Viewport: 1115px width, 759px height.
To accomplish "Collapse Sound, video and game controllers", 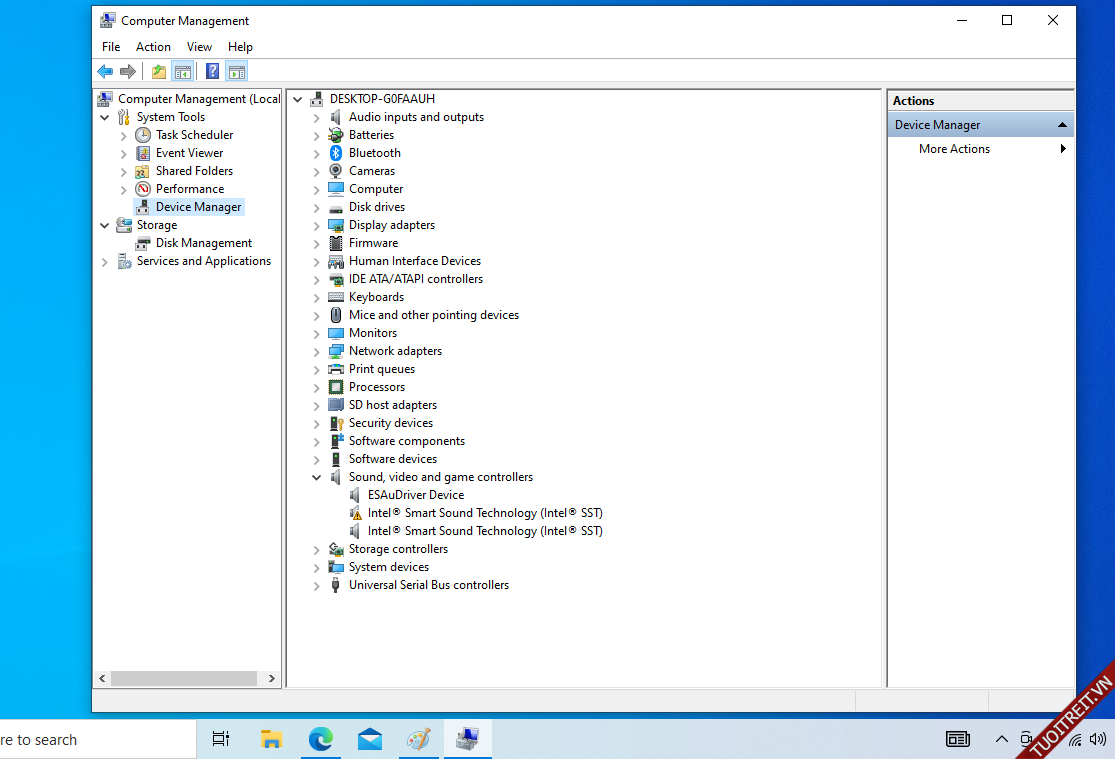I will [x=316, y=478].
